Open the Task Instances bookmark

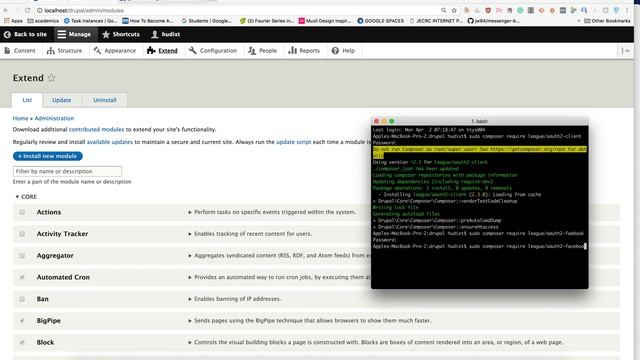click(x=90, y=21)
